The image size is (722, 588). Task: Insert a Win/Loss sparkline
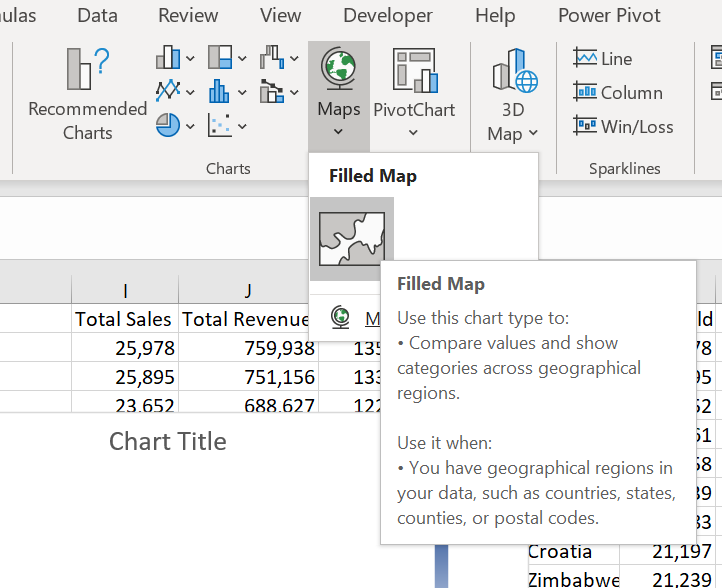pos(623,127)
